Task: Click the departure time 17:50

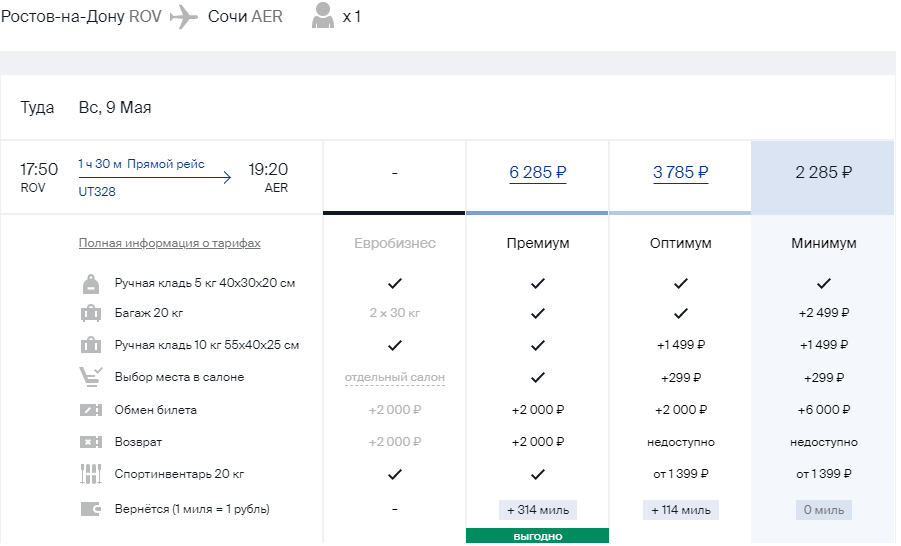Action: 39,170
